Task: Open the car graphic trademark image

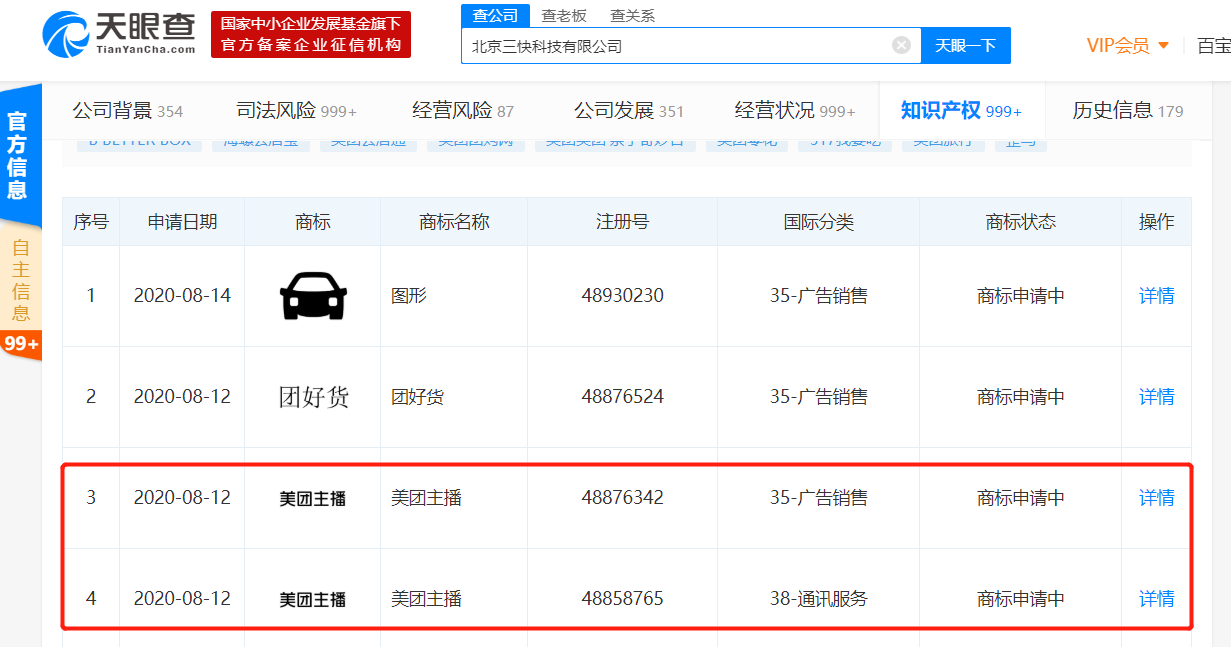Action: click(313, 296)
